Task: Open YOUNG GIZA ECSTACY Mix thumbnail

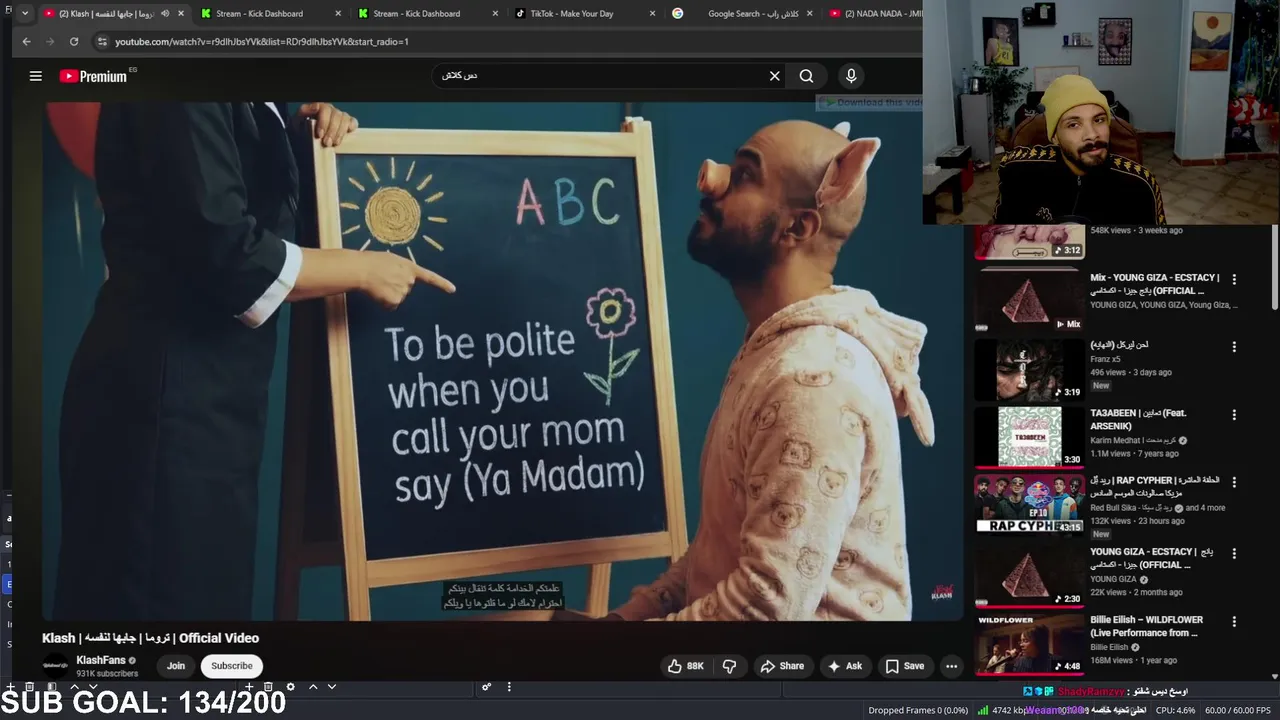Action: (1029, 300)
